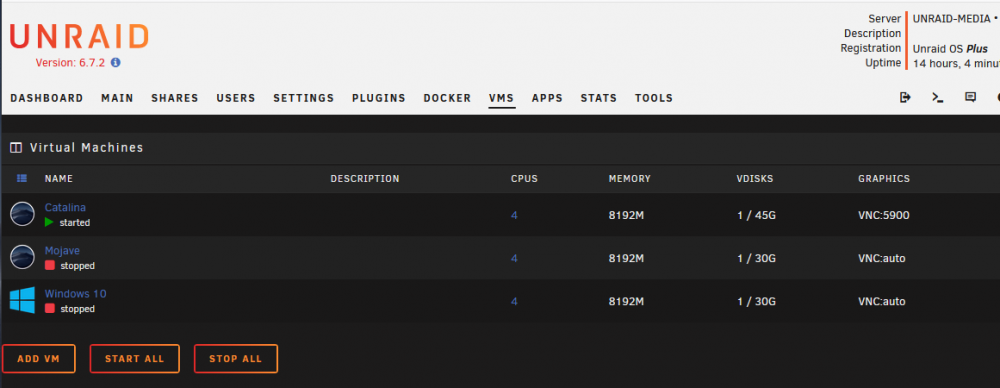Click VNC:auto graphics value for Mojave
Viewport: 1000px width, 388px height.
(881, 258)
